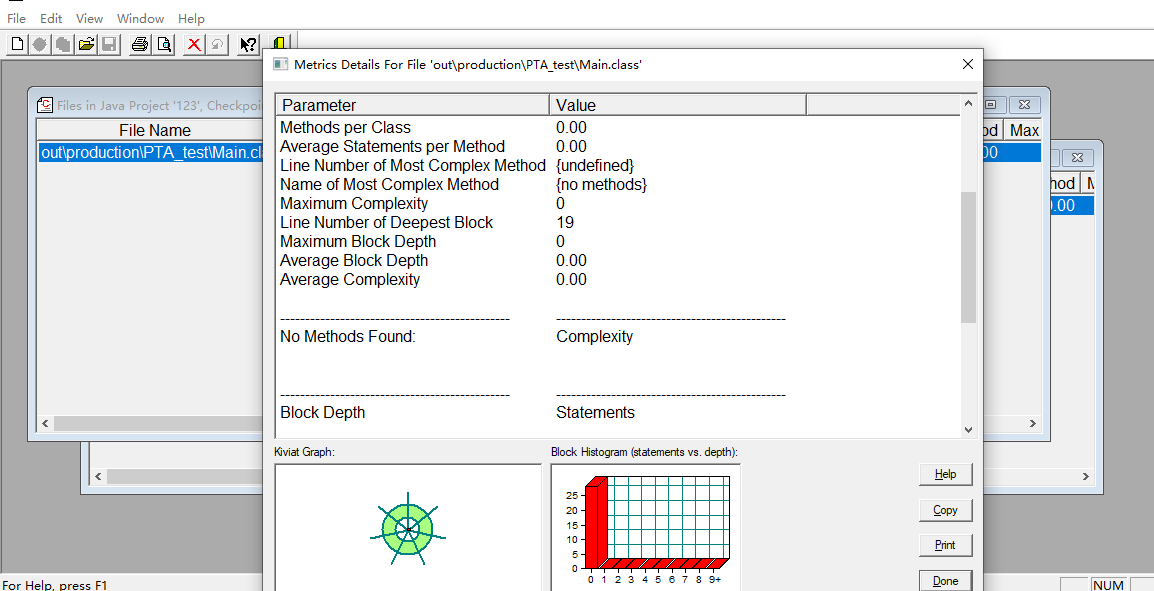The width and height of the screenshot is (1154, 591).
Task: Select 'Line Number of Most Complex Method' row
Action: click(413, 166)
